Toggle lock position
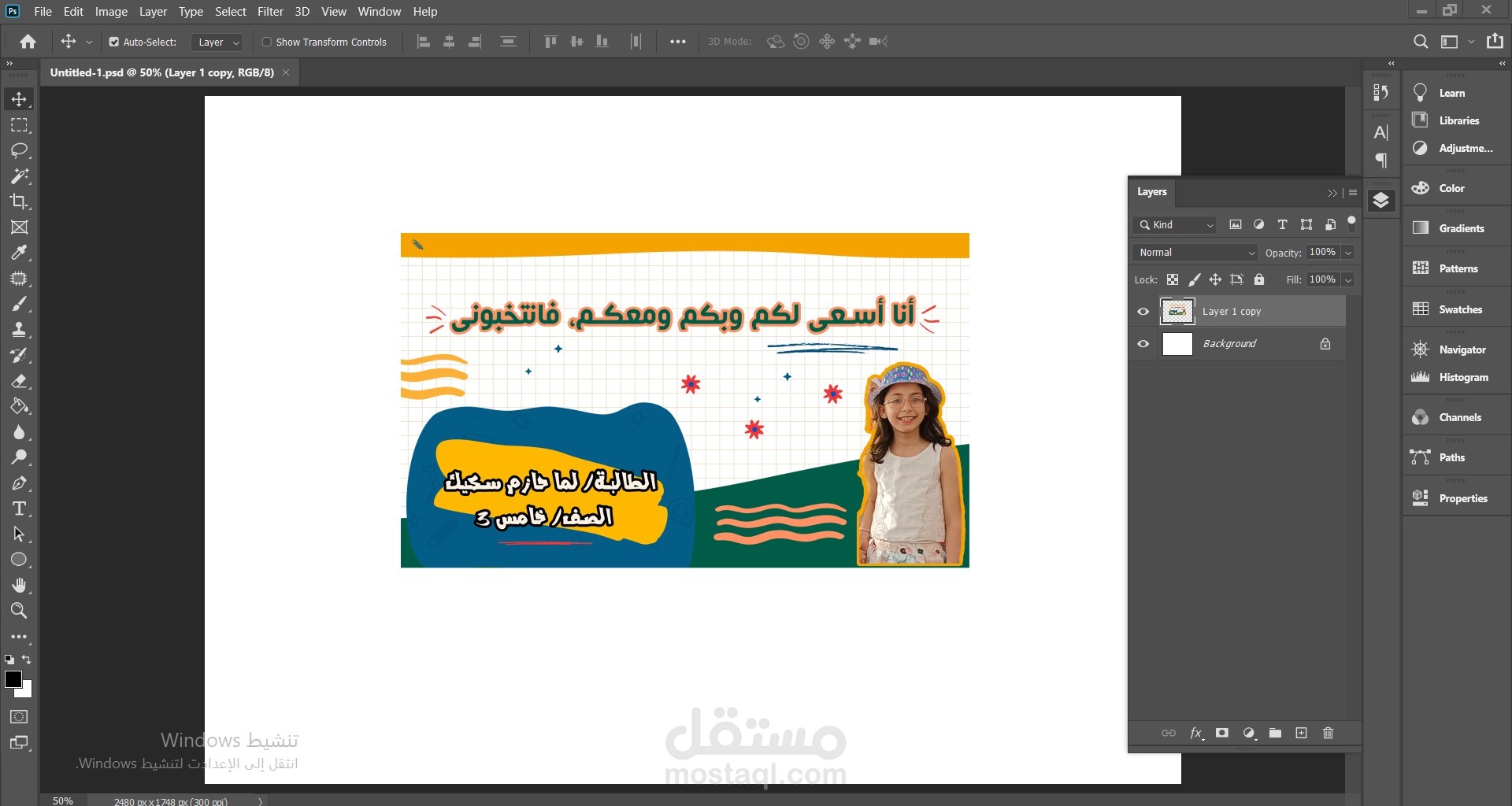 click(x=1215, y=279)
